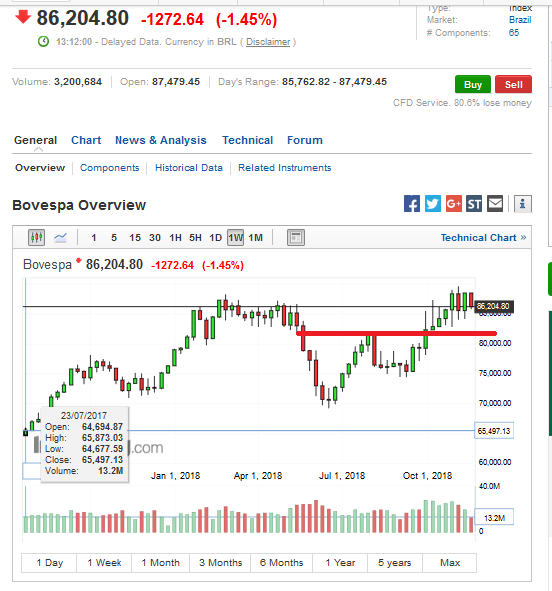
Task: Show the Max chart range
Action: tap(450, 563)
